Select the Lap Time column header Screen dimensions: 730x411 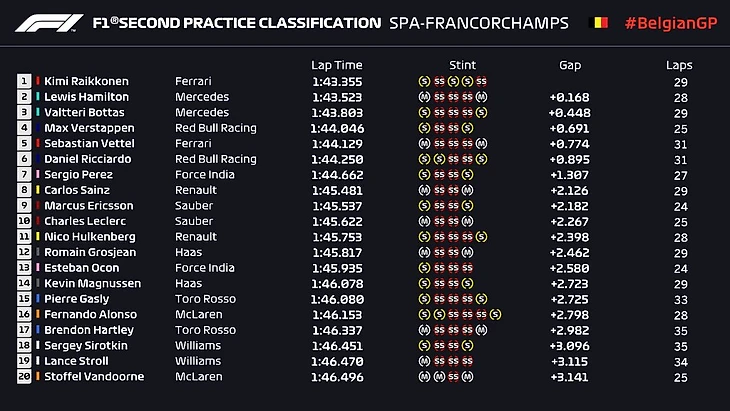pos(334,65)
